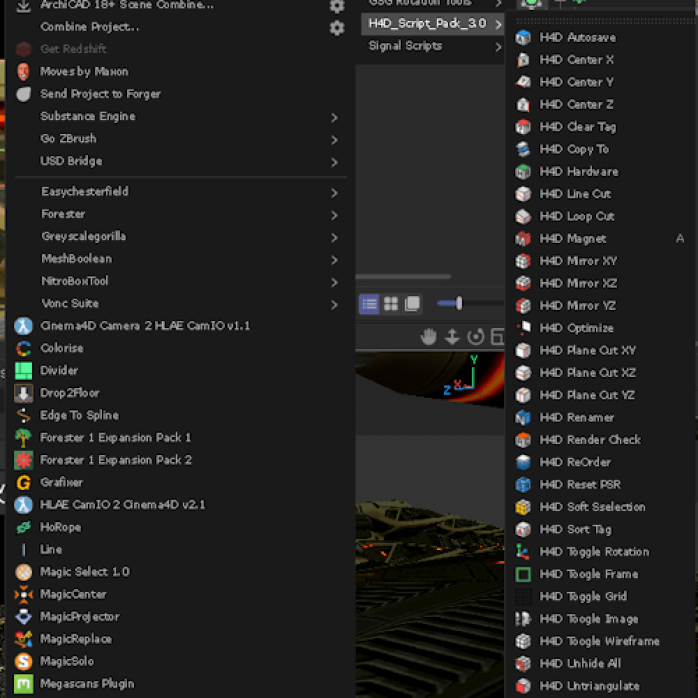
Task: Choose H4D Copy To
Action: tap(601, 149)
